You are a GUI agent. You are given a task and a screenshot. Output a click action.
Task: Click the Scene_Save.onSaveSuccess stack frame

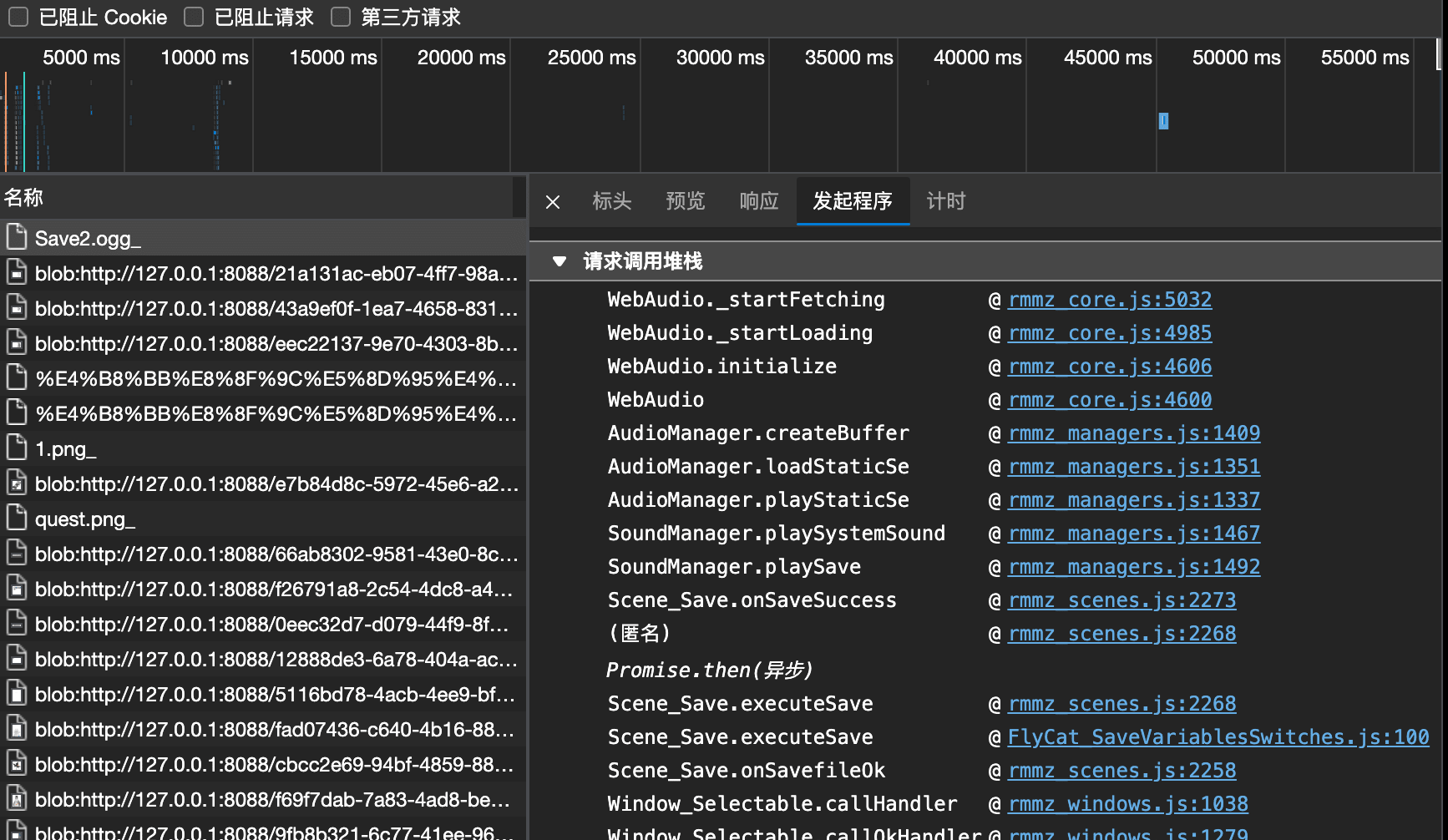point(752,600)
